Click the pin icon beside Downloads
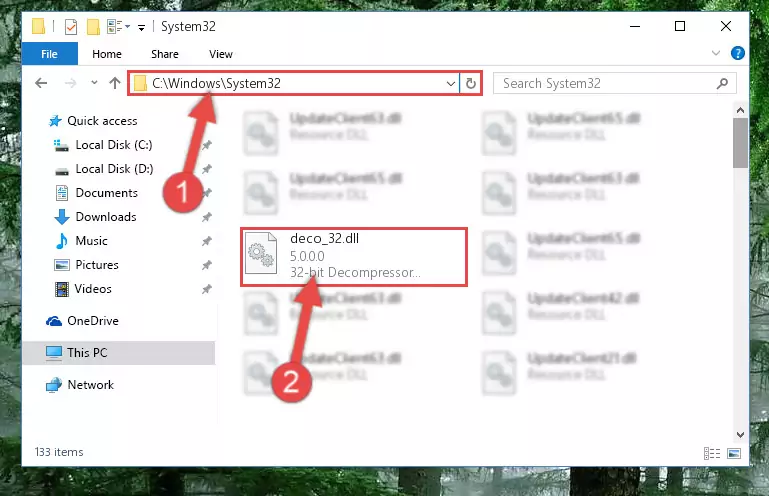Image resolution: width=769 pixels, height=496 pixels. coord(206,217)
